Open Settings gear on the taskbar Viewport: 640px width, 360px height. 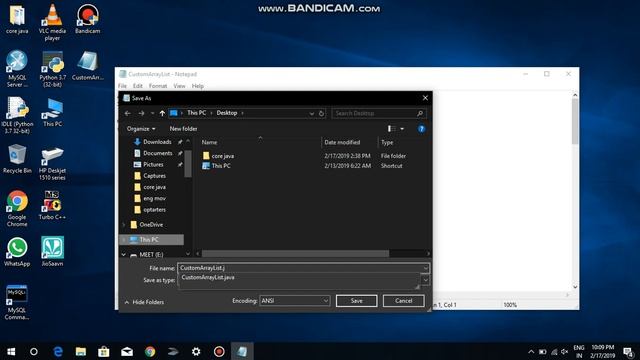[196, 351]
